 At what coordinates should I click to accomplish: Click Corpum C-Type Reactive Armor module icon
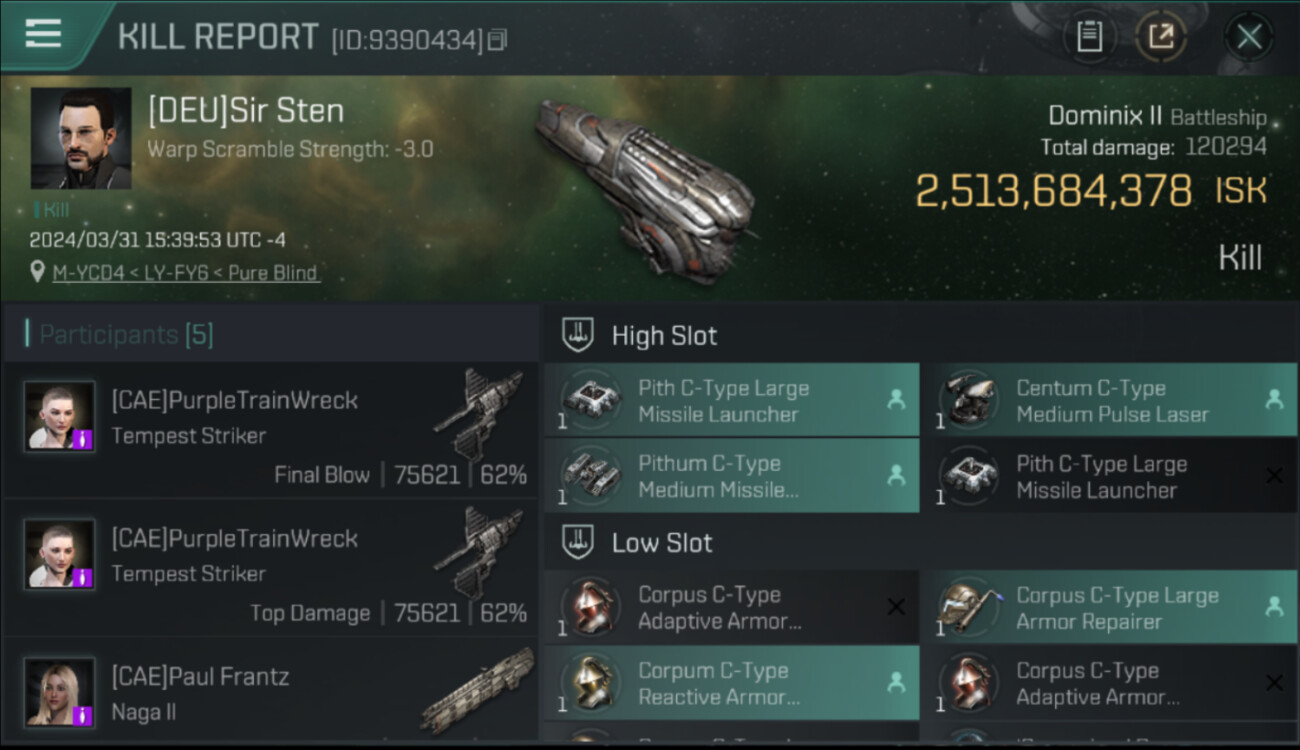tap(589, 683)
